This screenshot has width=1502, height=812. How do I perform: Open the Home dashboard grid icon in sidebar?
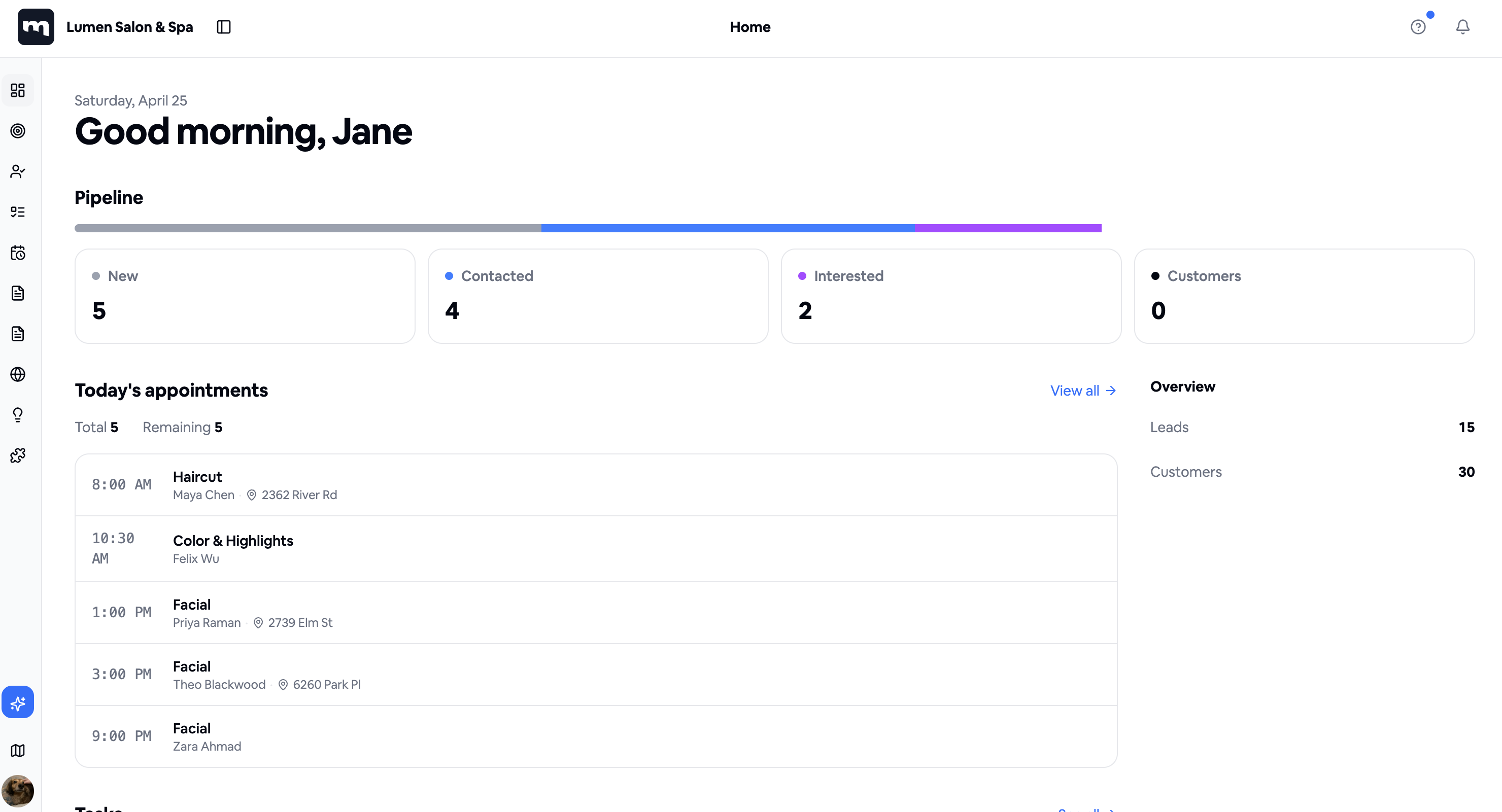(x=17, y=90)
